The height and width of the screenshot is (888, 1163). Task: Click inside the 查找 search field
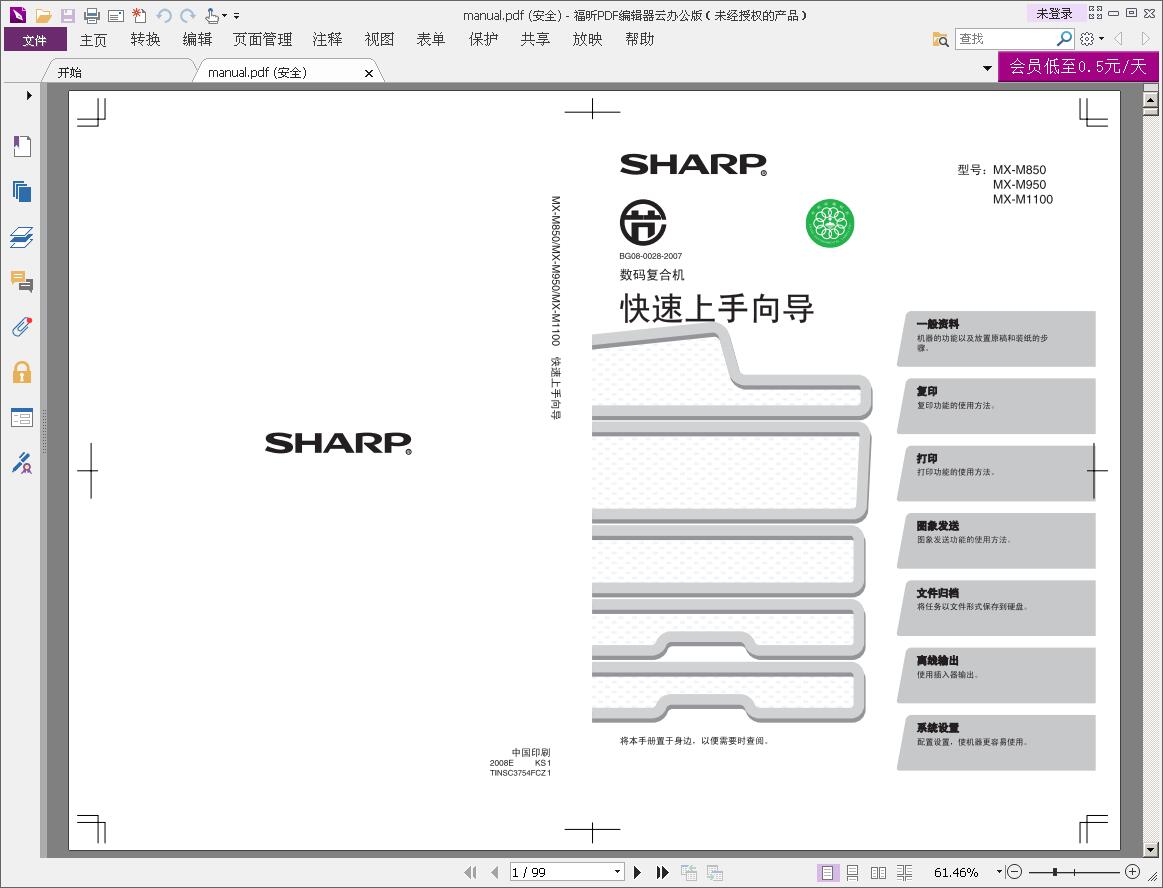pos(1005,39)
